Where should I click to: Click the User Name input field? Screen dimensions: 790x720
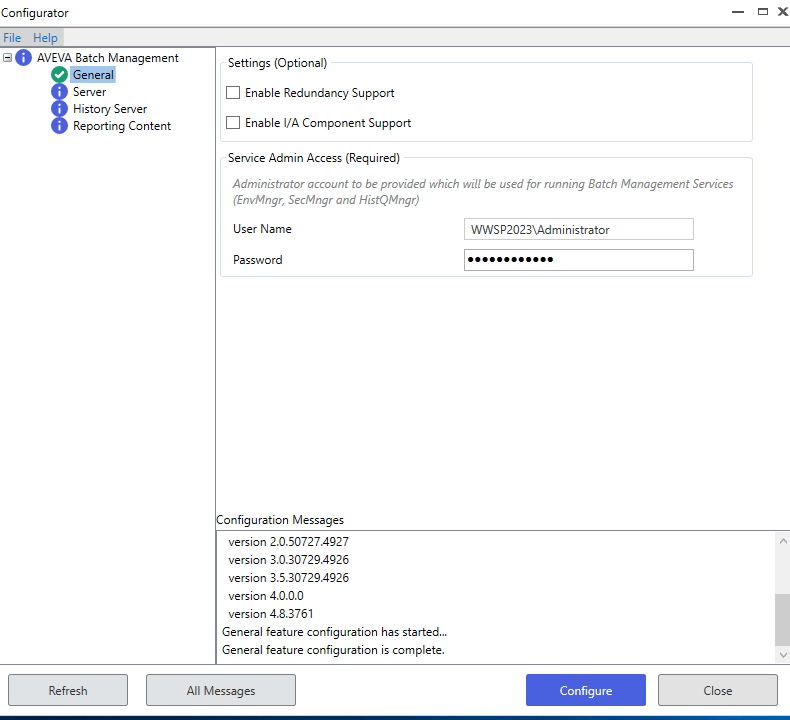click(578, 229)
